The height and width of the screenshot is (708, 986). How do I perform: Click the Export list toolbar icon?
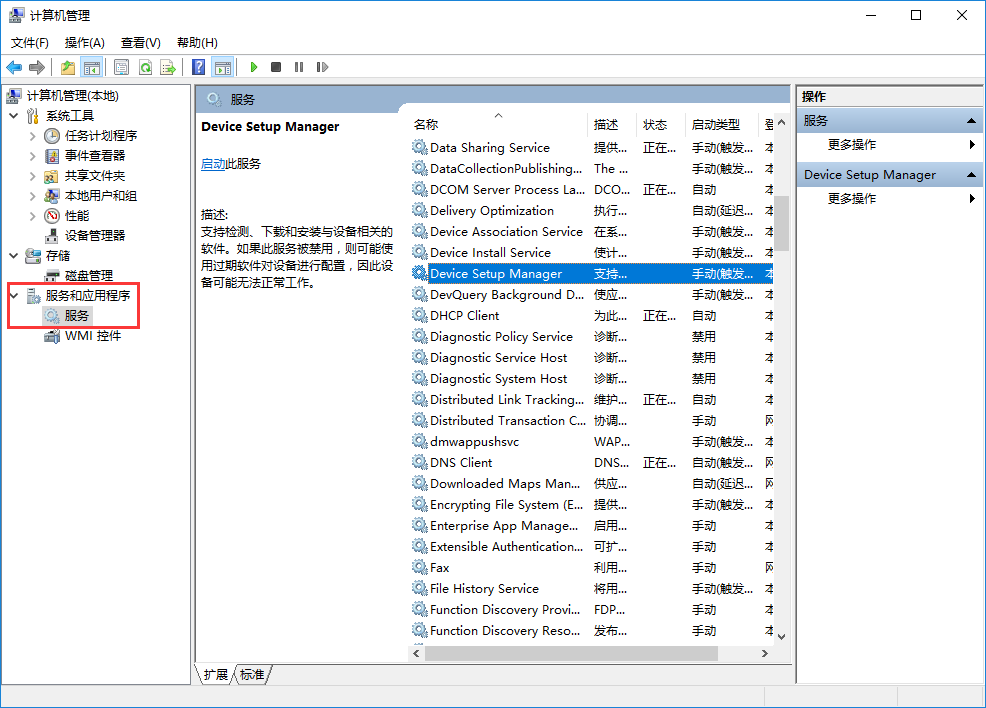pos(168,67)
